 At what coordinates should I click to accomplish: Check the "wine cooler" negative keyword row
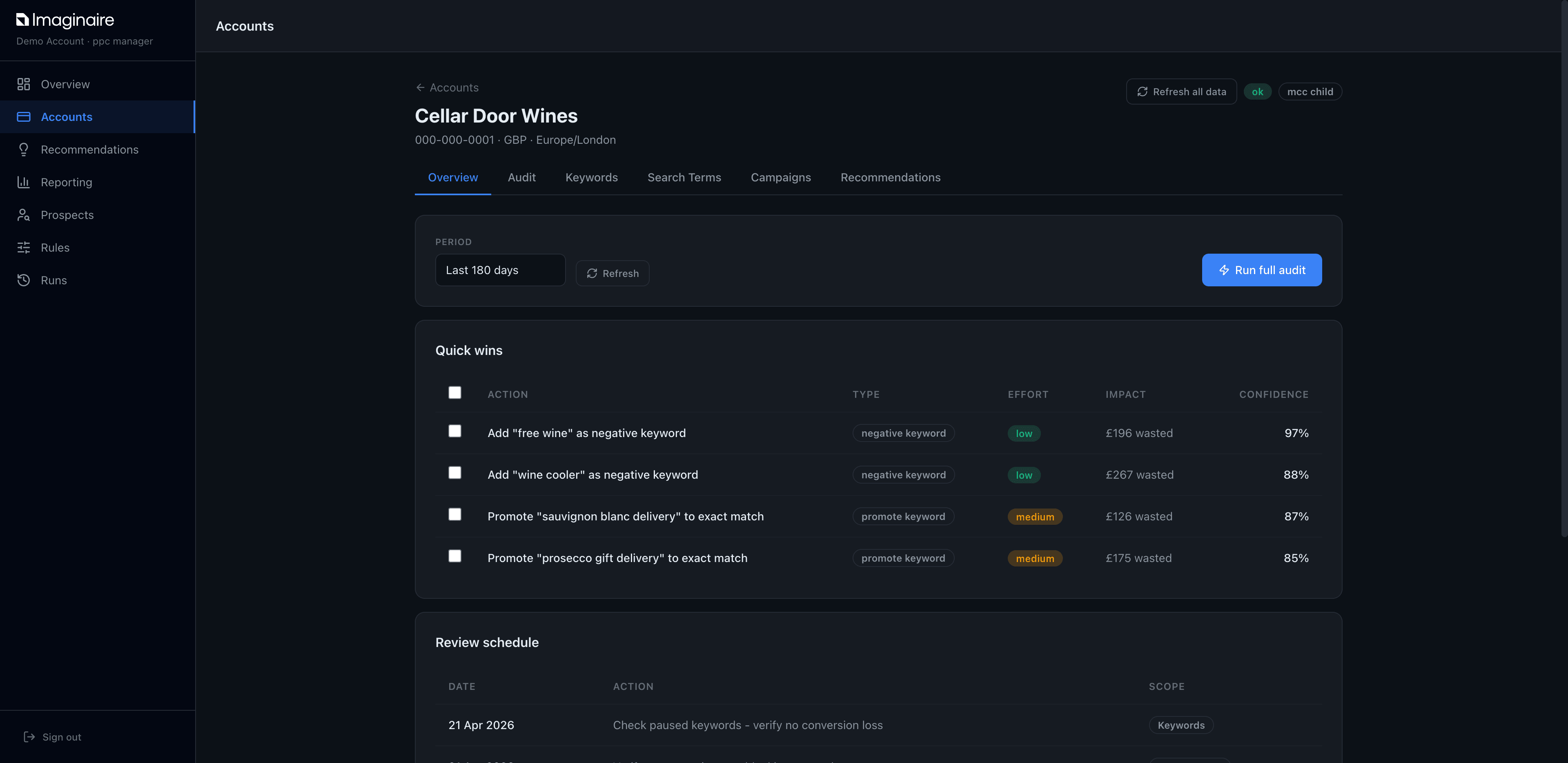pos(455,473)
